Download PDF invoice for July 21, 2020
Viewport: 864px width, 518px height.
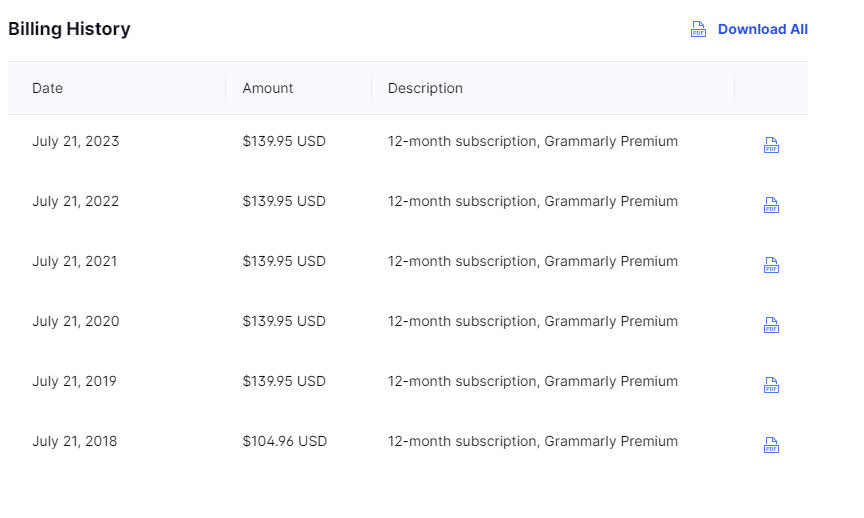pos(771,325)
